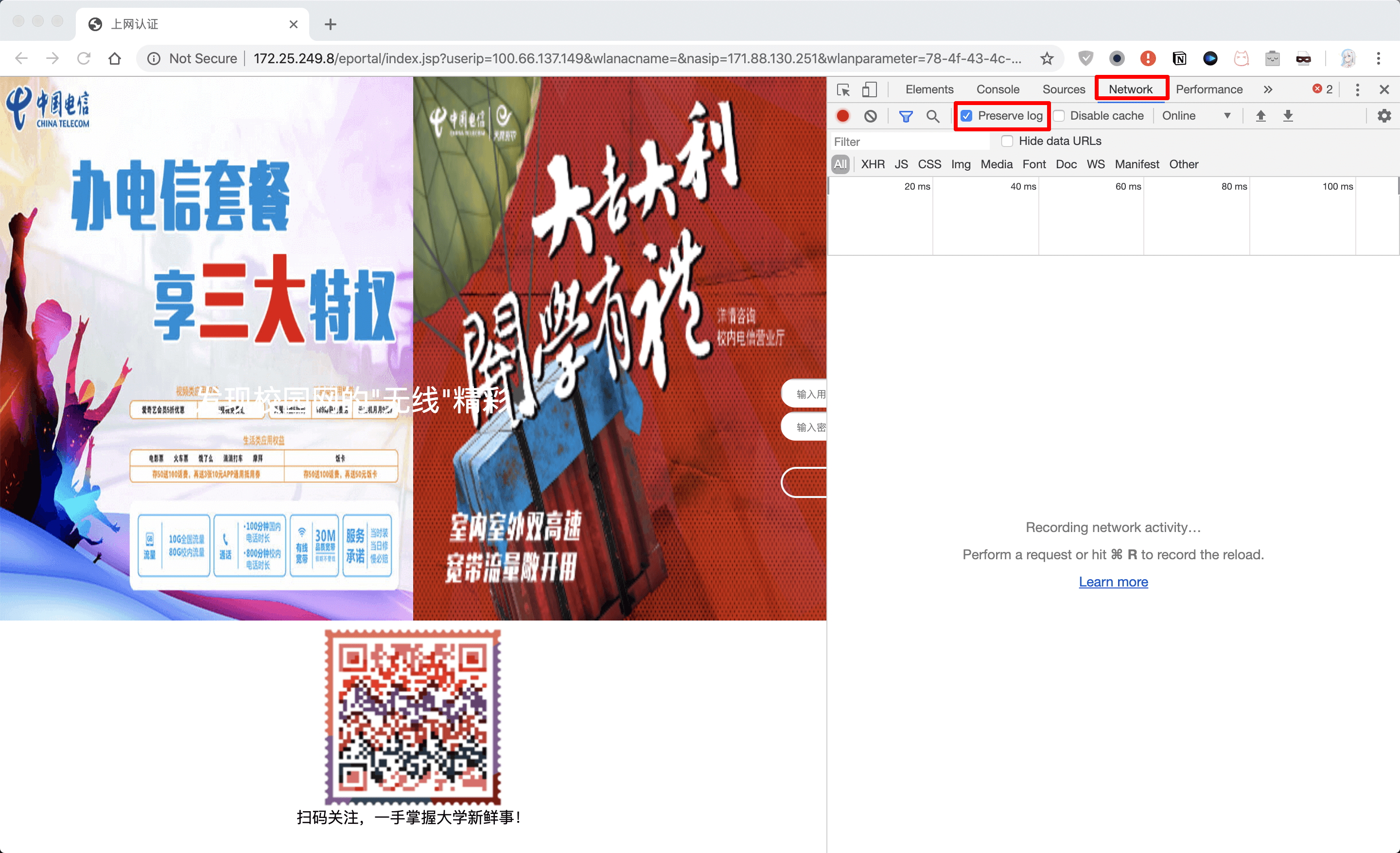The width and height of the screenshot is (1400, 853).
Task: Uncheck the Preserve log checkbox
Action: coord(966,116)
